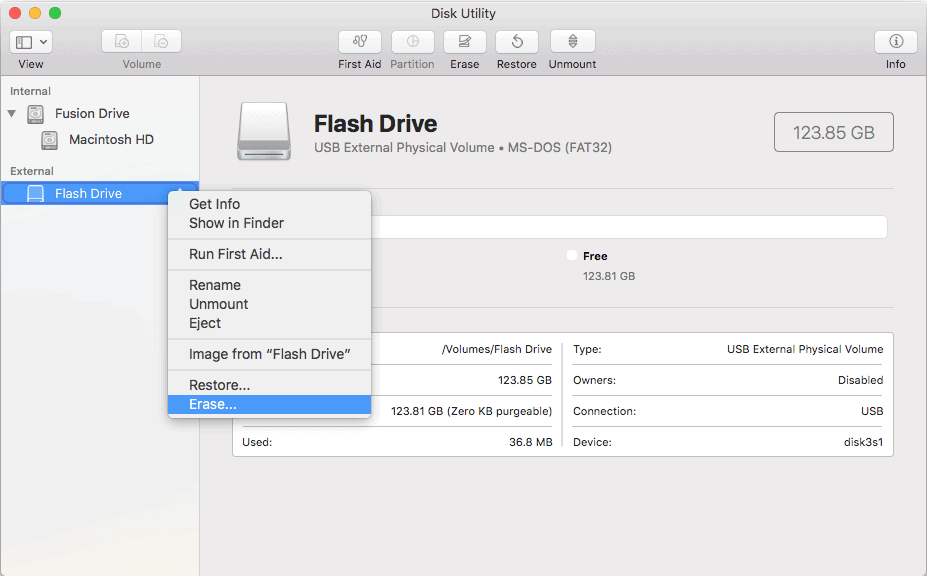927x576 pixels.
Task: Click the large Flash Drive disk image
Action: click(264, 131)
